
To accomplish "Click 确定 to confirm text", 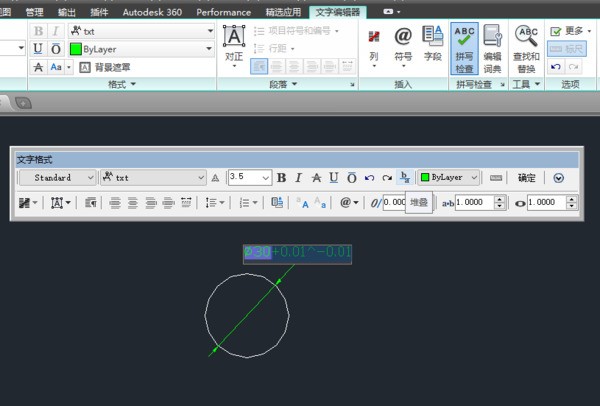I will (x=526, y=178).
